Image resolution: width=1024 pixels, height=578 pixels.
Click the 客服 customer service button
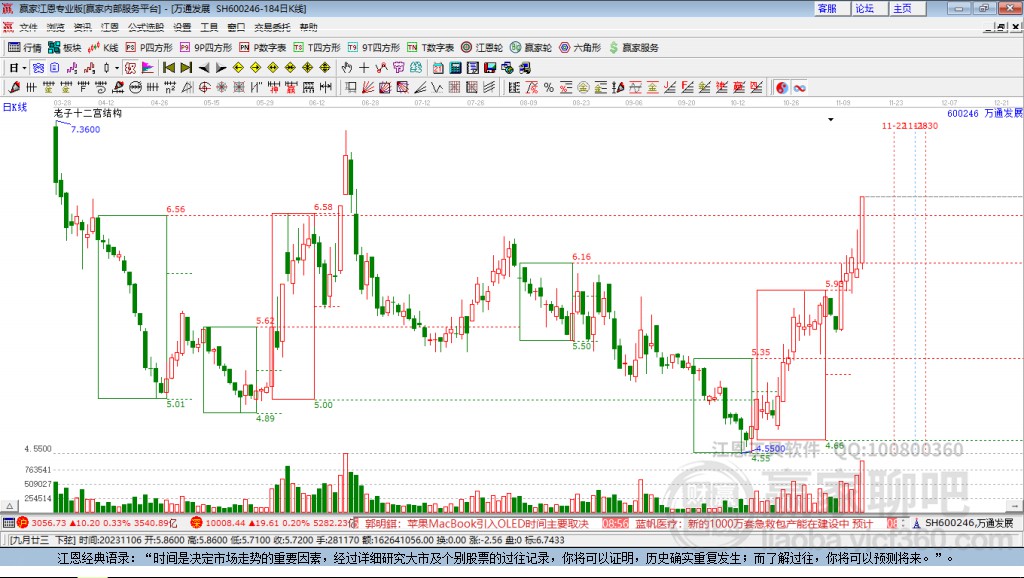[827, 8]
